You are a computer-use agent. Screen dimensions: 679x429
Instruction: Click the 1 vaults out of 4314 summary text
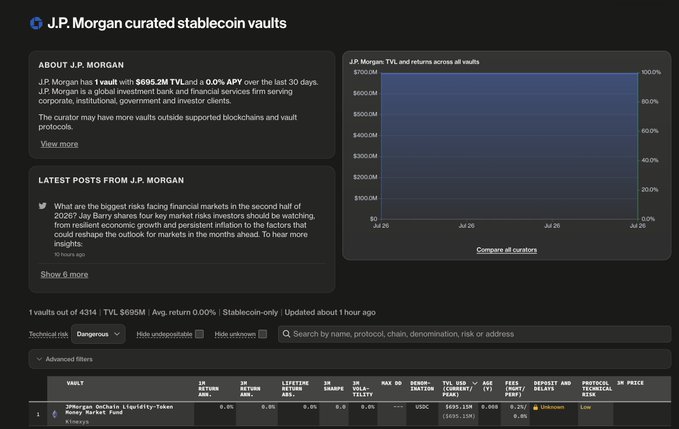[x=63, y=312]
